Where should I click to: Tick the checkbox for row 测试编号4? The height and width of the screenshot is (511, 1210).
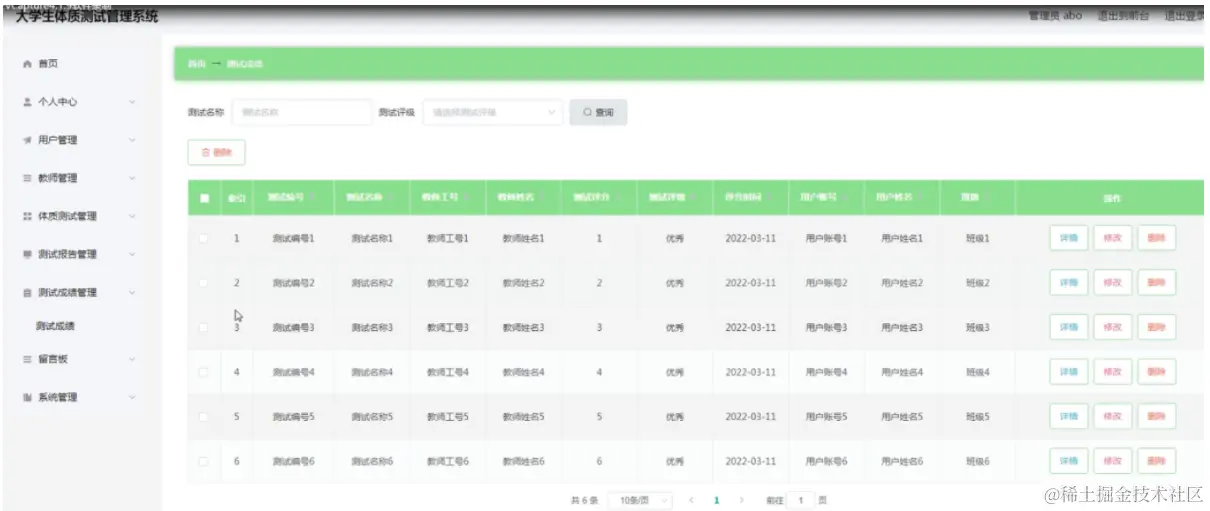pyautogui.click(x=204, y=372)
